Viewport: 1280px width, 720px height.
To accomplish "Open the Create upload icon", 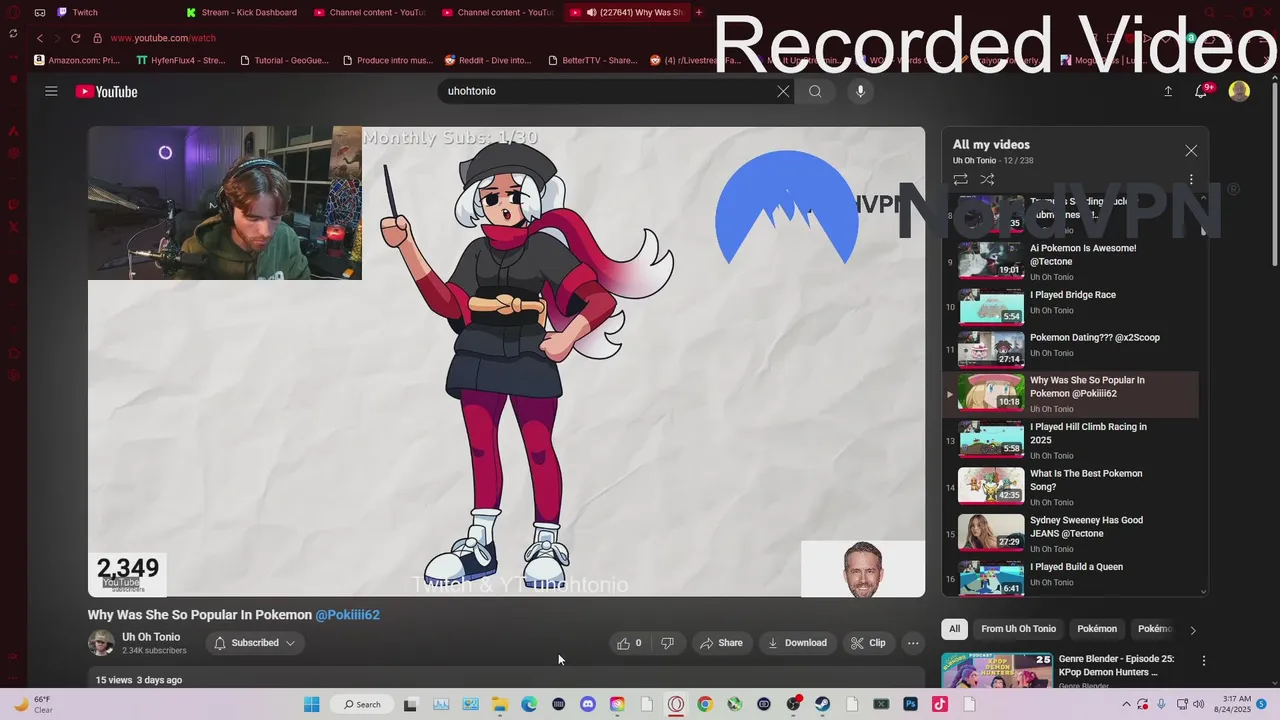I will coord(1168,91).
